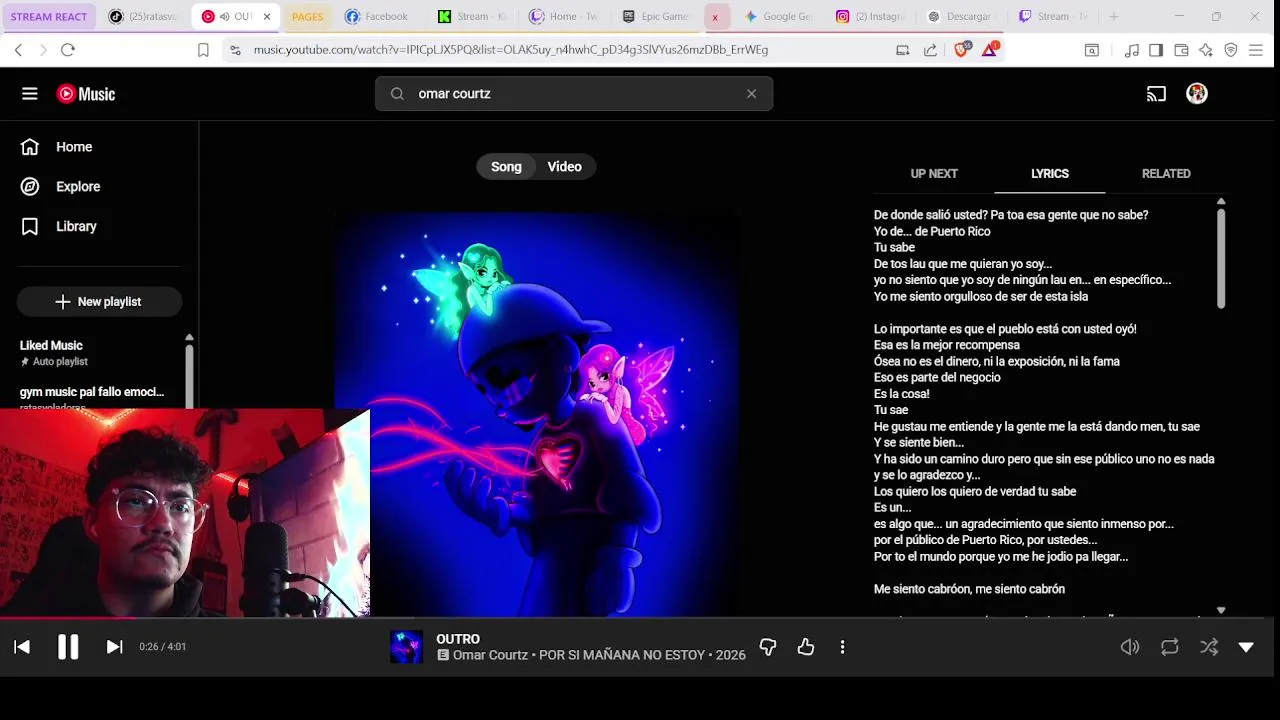
Task: Click the YouTube Music logo
Action: 86,94
